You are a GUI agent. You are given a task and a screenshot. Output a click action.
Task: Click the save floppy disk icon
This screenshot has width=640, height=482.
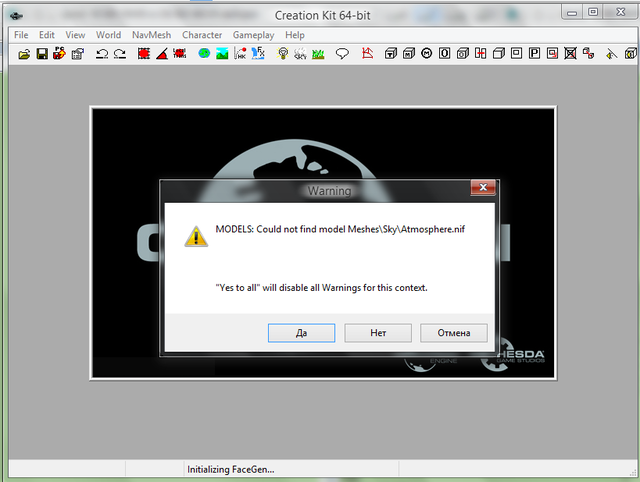[42, 53]
